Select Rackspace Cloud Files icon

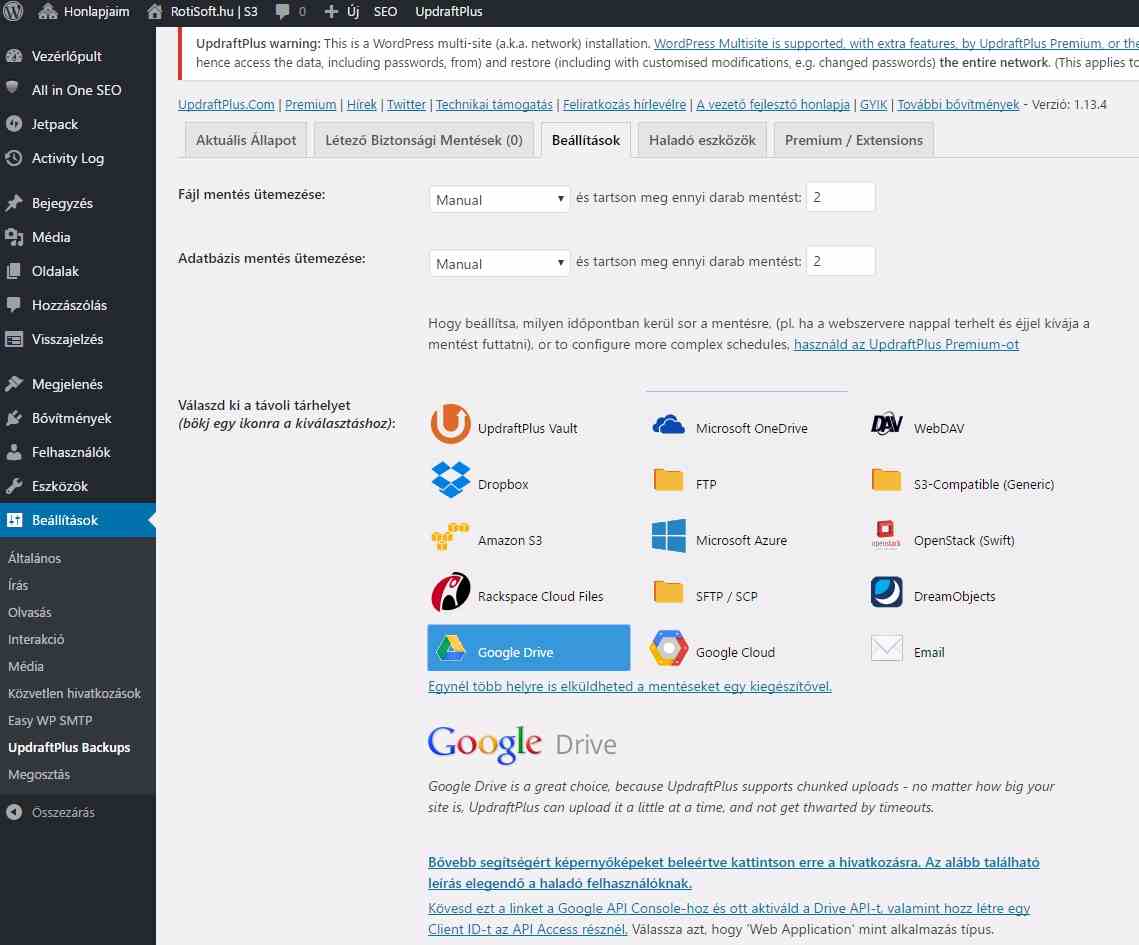pos(450,591)
